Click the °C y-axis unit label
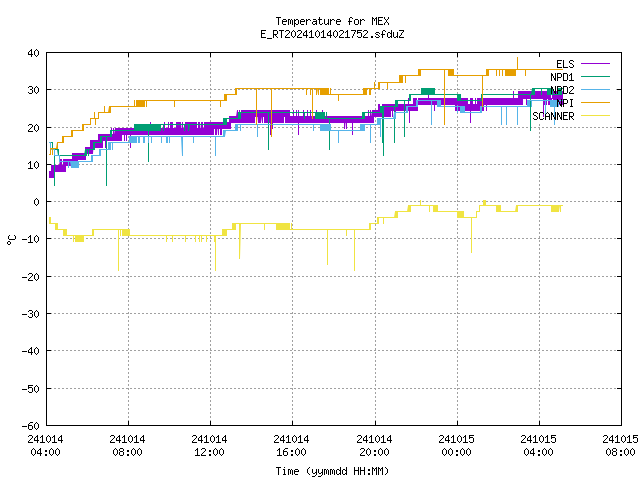Screen dimensions: 640x480 point(11,240)
